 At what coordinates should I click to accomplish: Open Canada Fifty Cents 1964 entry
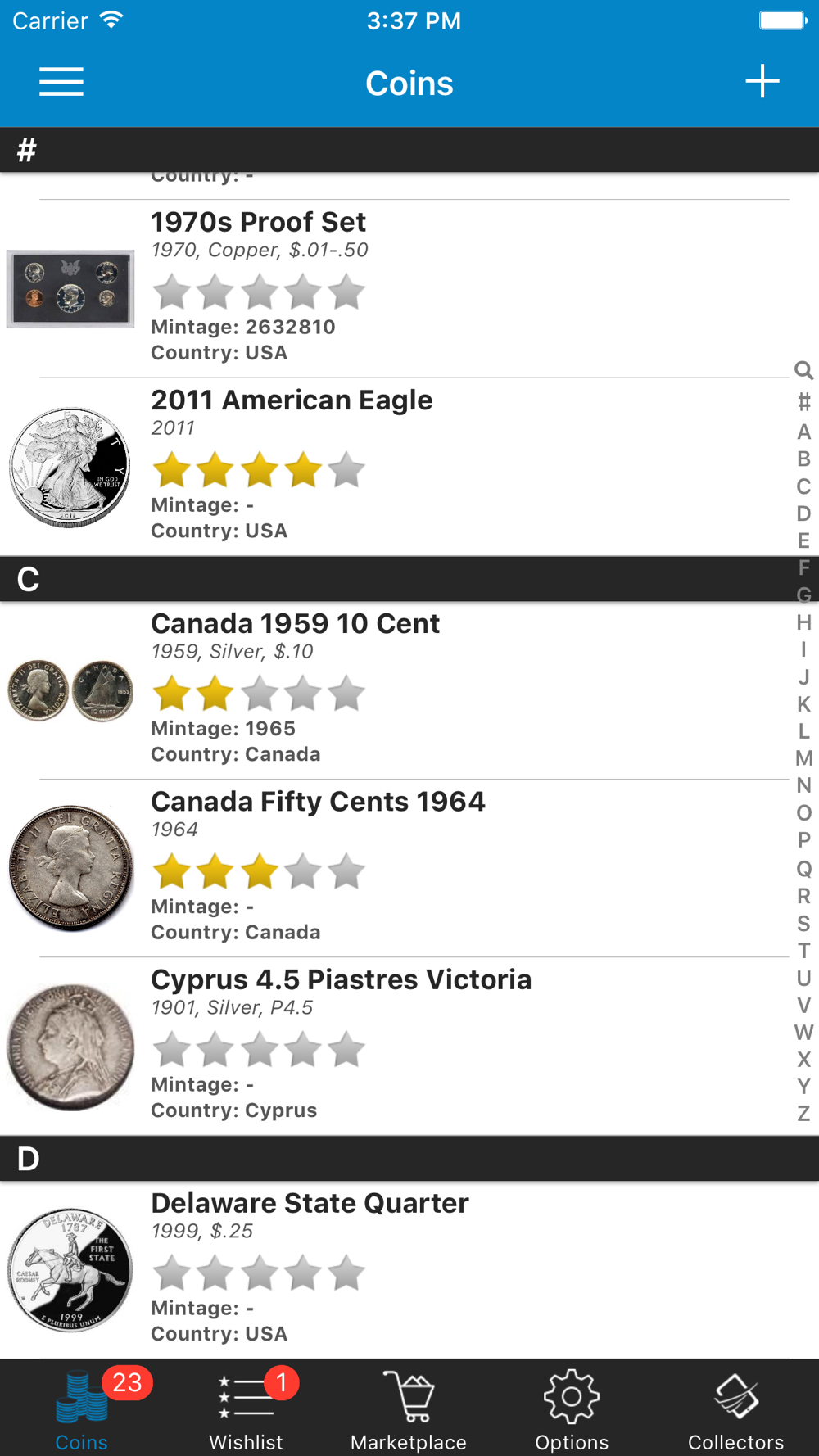(318, 802)
